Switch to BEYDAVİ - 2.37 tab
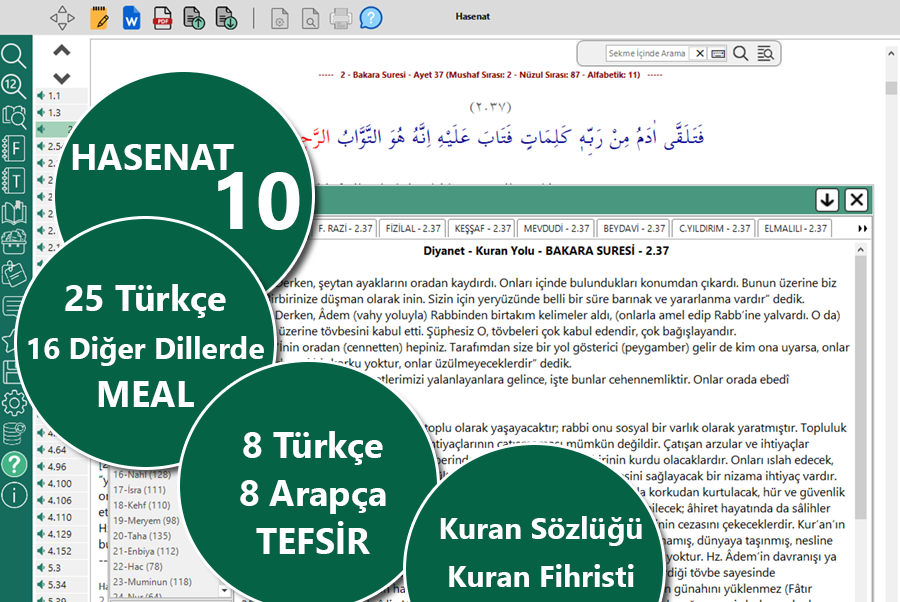The height and width of the screenshot is (602, 900). click(634, 228)
